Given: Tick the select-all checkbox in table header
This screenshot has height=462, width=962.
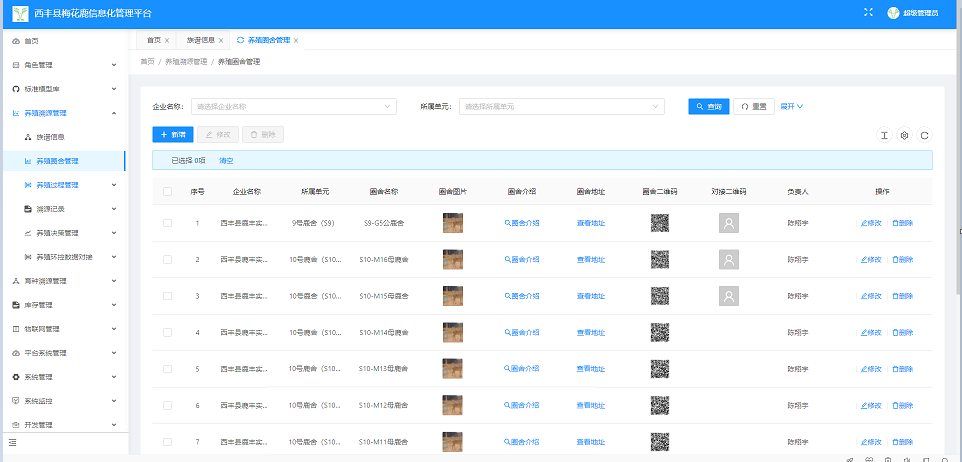Looking at the screenshot, I should 167,191.
